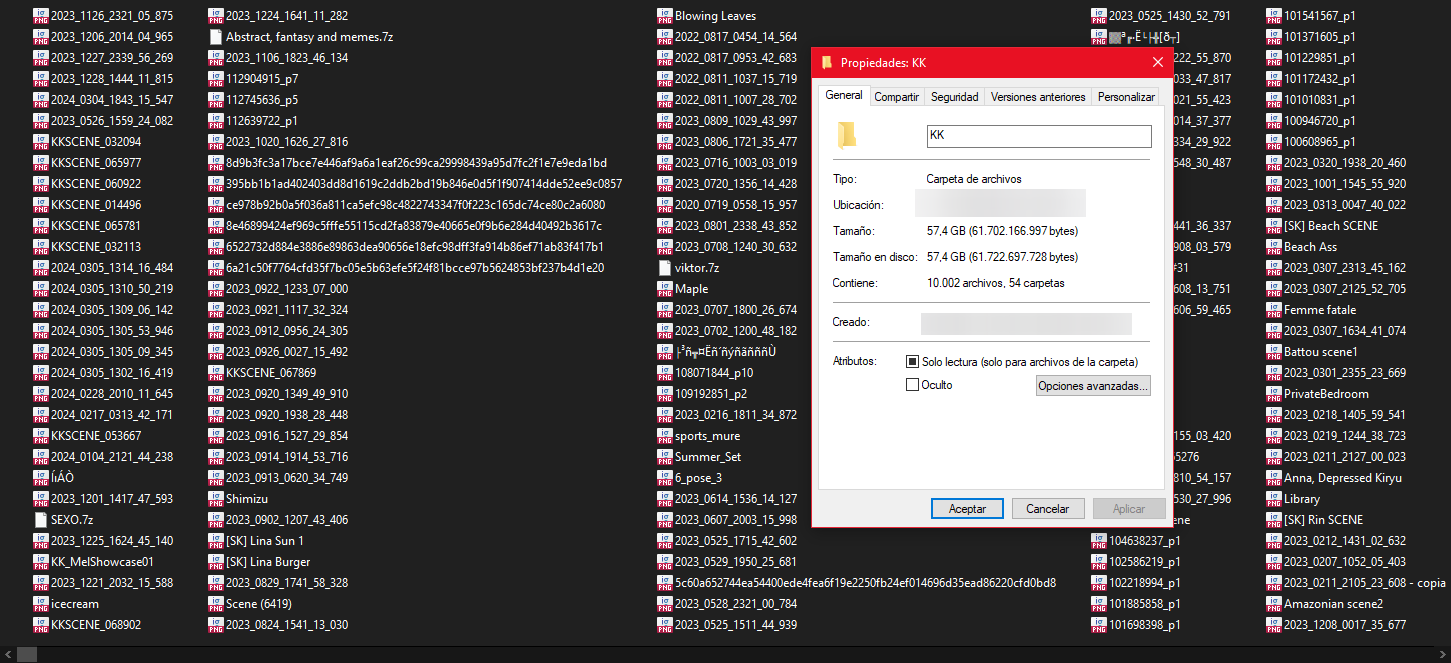
Task: Select the Femme fatale file icon
Action: click(x=1273, y=310)
